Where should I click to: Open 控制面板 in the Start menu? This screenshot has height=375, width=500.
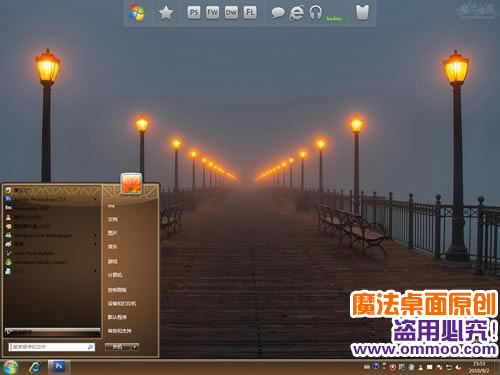tap(117, 290)
